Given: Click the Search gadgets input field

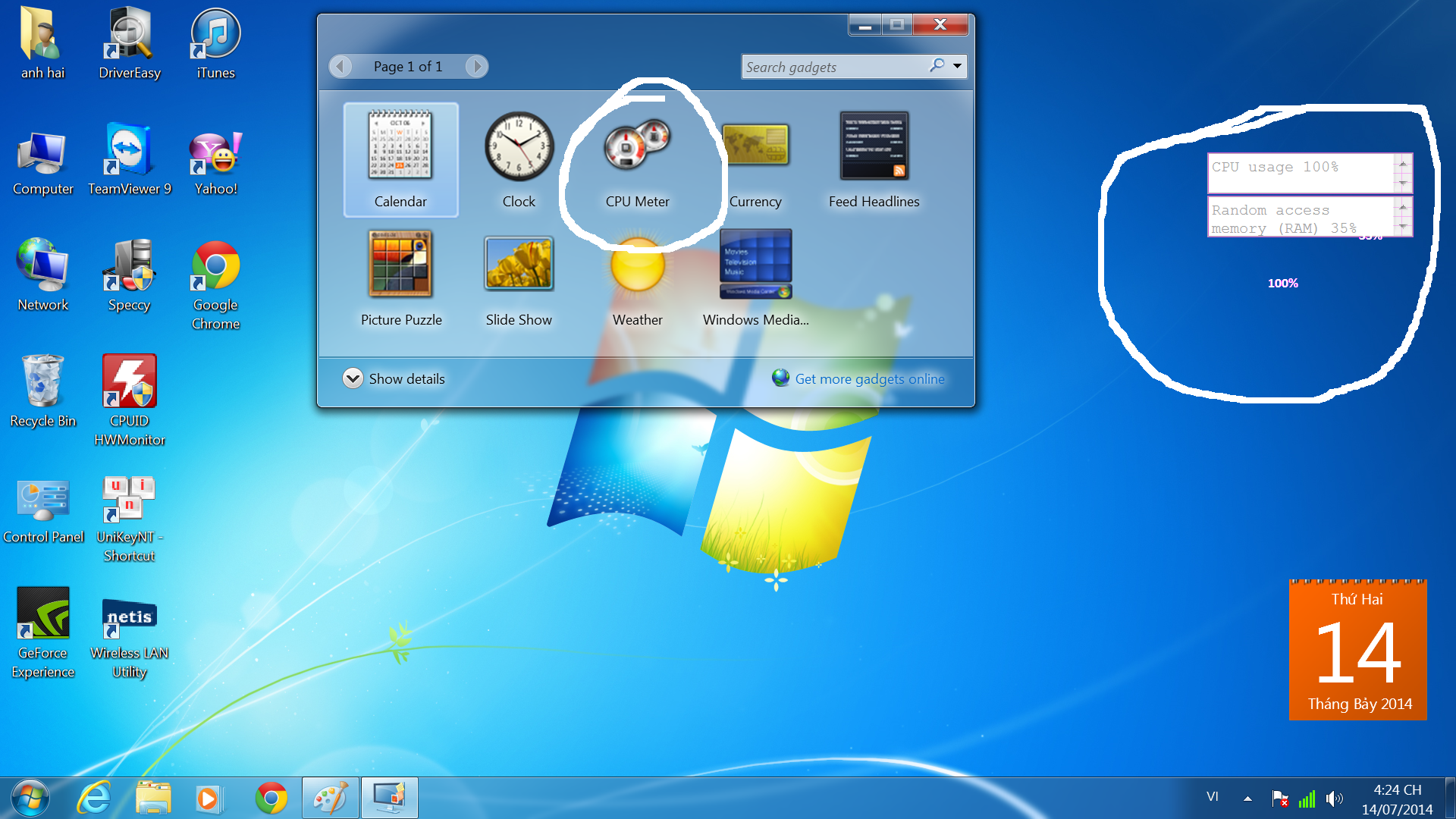Looking at the screenshot, I should pyautogui.click(x=840, y=67).
